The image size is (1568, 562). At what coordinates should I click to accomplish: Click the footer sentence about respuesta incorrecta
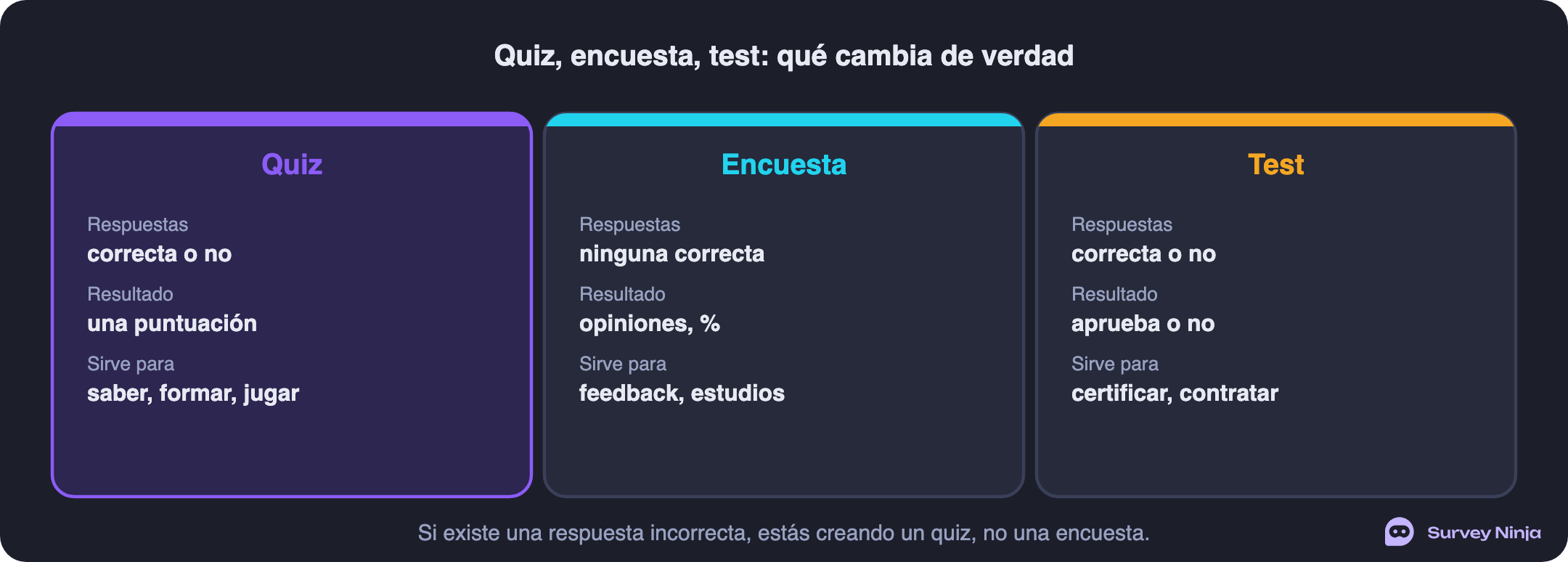point(784,533)
